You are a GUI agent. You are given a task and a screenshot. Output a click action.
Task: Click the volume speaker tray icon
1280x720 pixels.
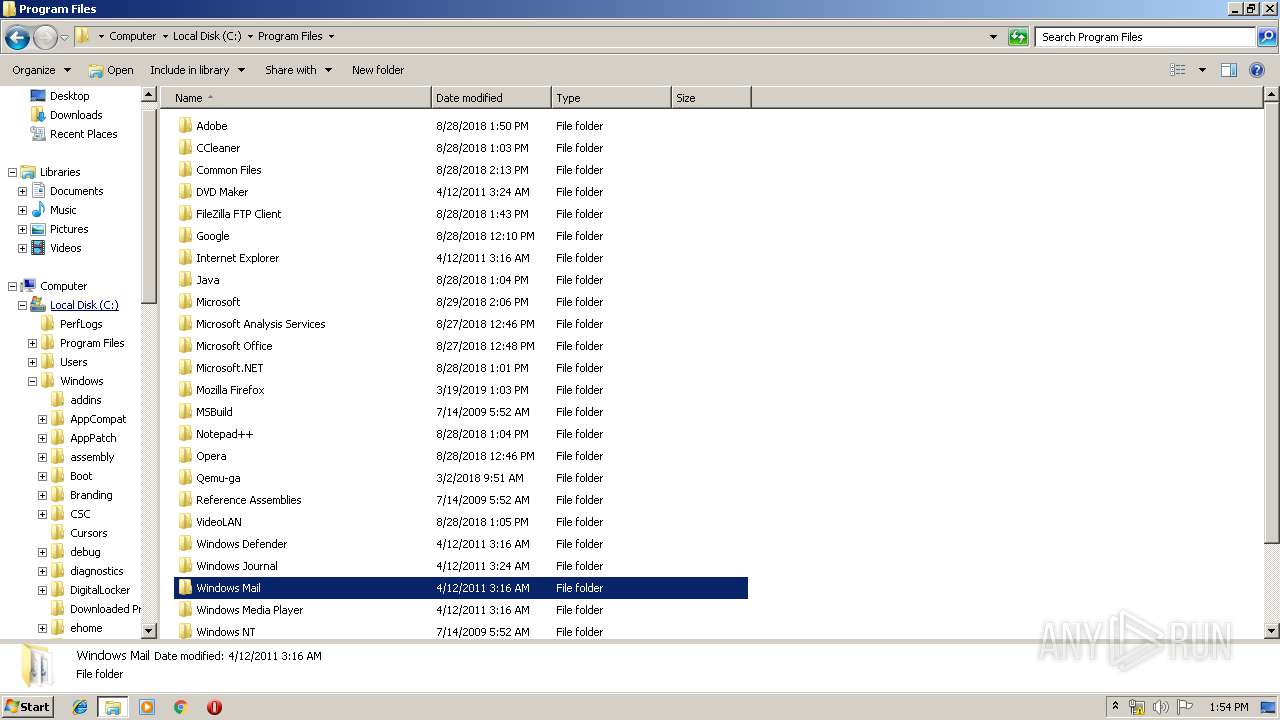coord(1160,707)
